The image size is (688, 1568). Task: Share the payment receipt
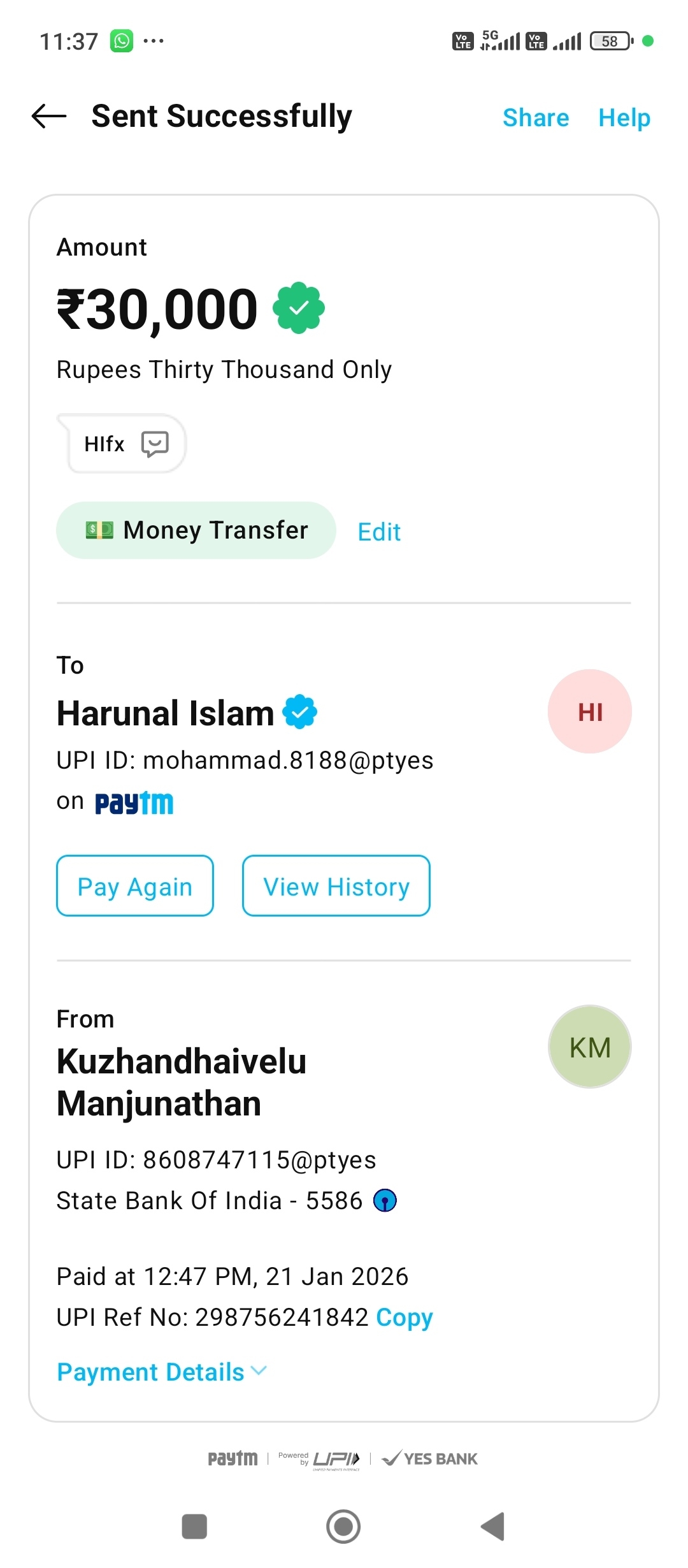535,118
